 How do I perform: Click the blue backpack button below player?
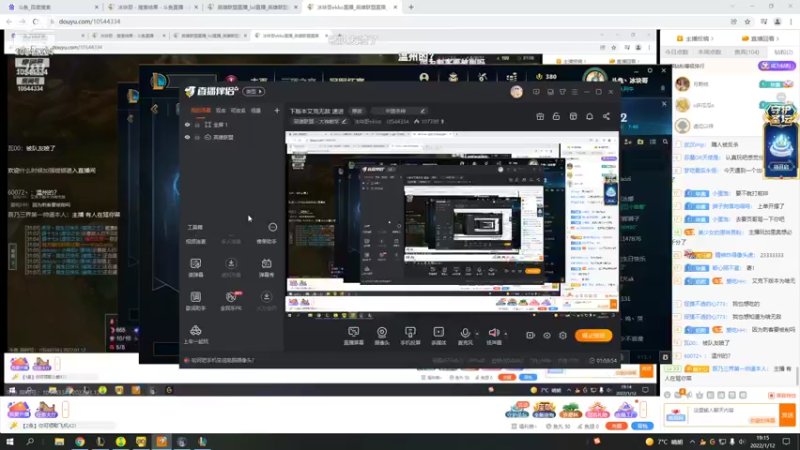[x=642, y=426]
